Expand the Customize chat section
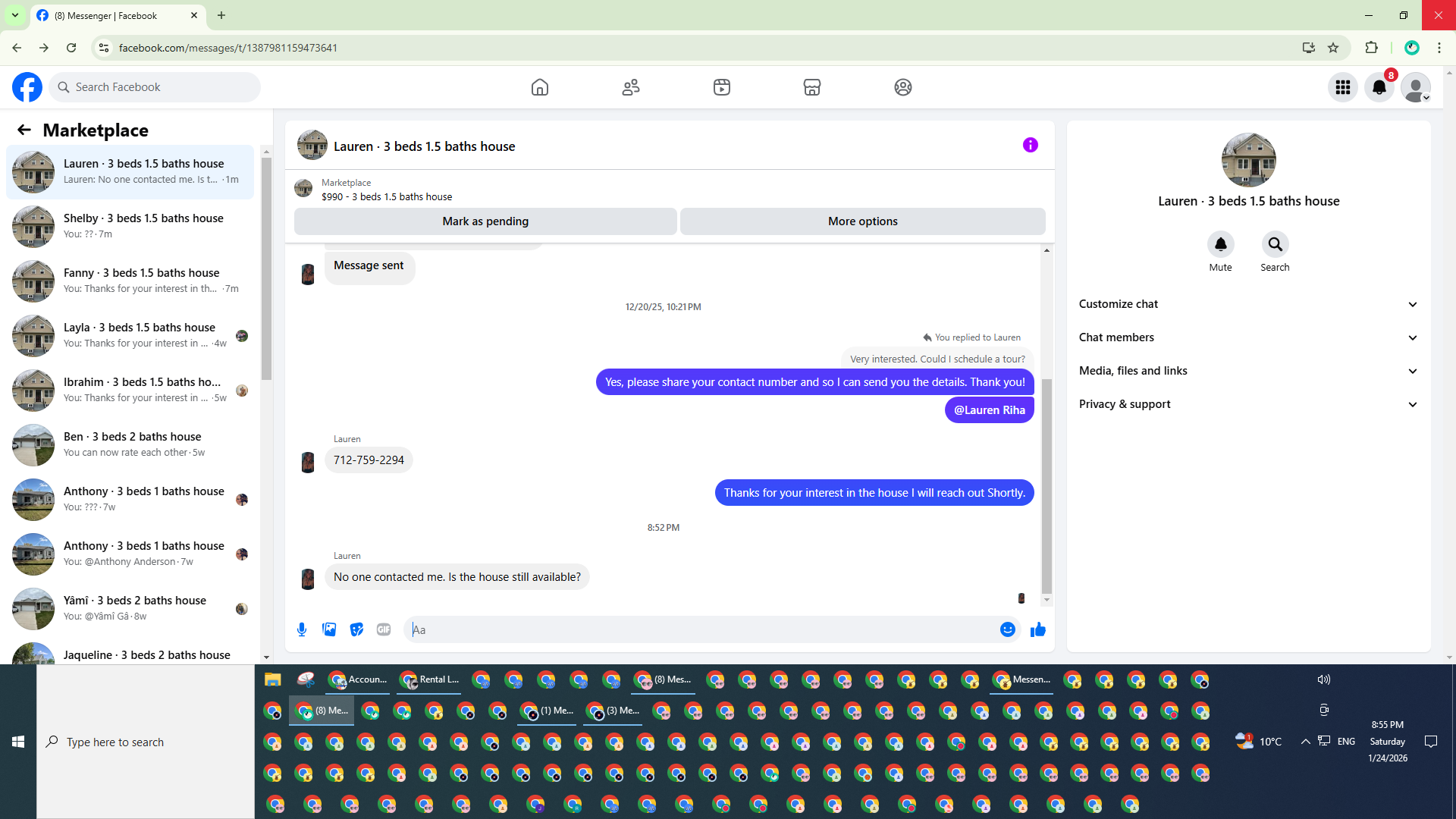This screenshot has width=1456, height=819. point(1247,304)
